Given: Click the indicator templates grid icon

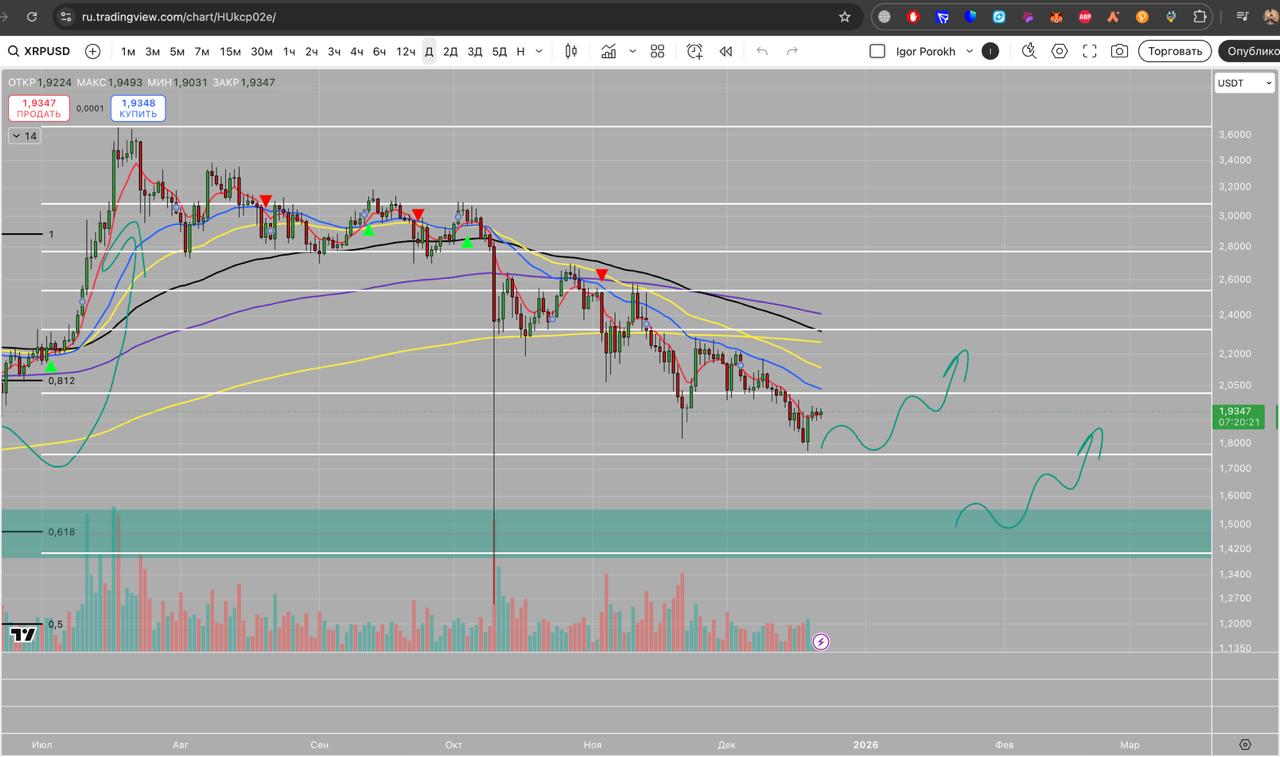Looking at the screenshot, I should click(657, 52).
